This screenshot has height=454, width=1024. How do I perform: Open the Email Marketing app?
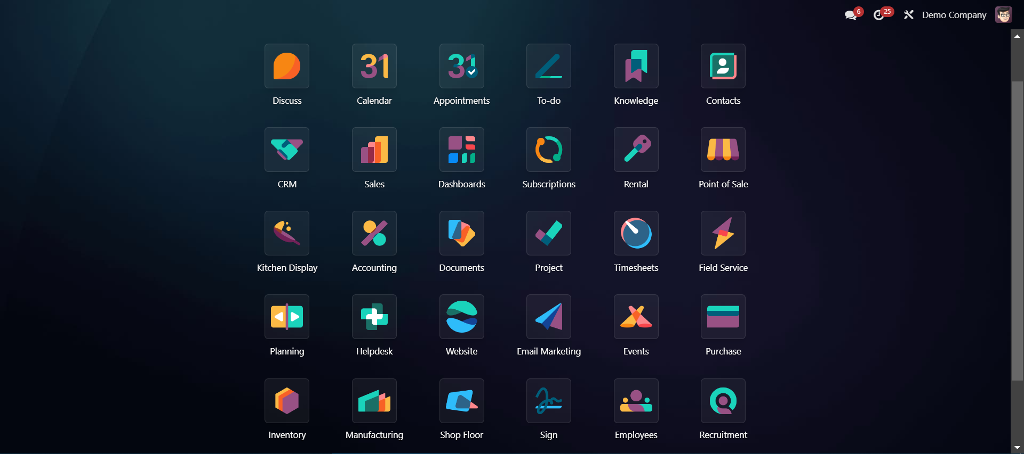548,317
